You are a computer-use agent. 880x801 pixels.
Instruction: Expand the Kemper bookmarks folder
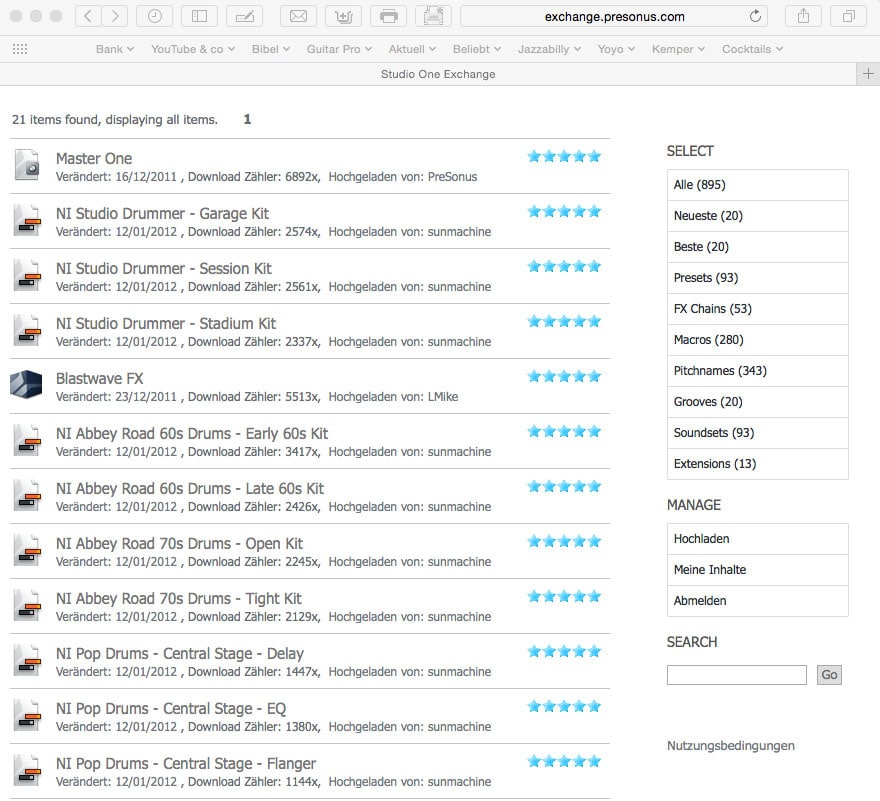(678, 49)
